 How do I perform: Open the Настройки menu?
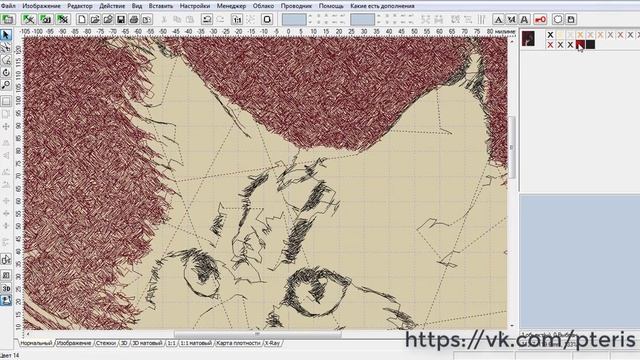[195, 6]
